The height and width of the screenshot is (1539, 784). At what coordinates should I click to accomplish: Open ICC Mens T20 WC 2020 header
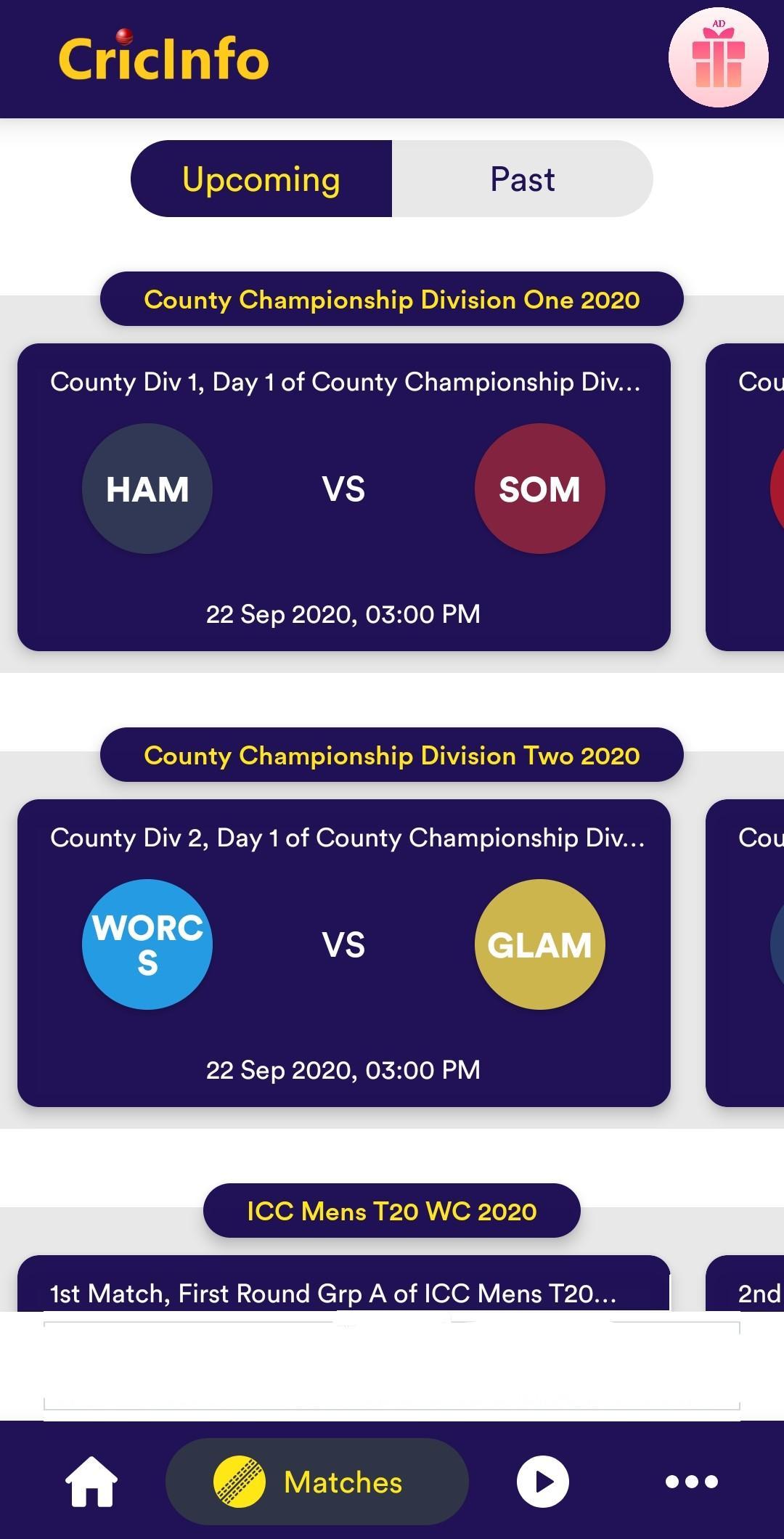tap(392, 1211)
